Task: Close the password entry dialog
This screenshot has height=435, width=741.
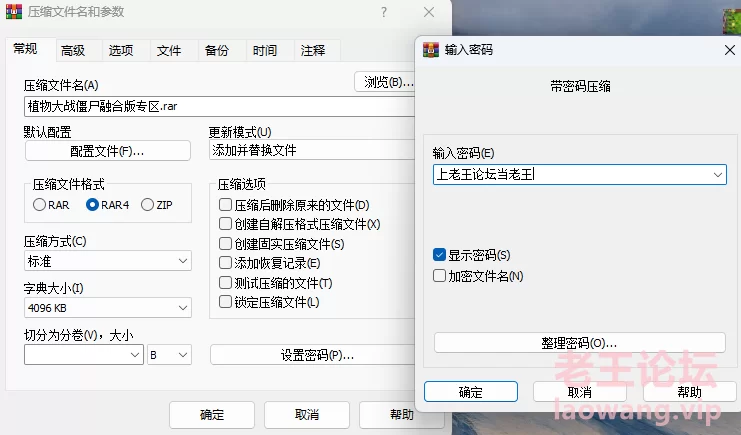Action: point(729,50)
